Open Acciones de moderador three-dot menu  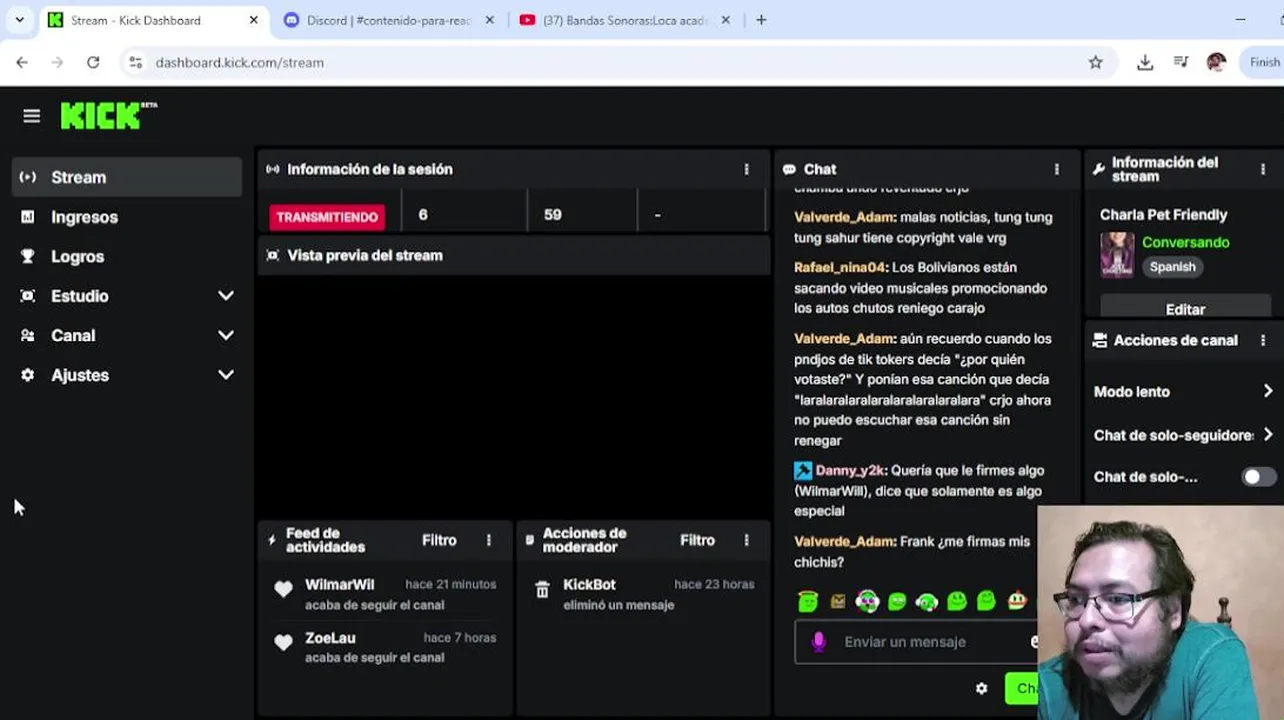(x=746, y=540)
